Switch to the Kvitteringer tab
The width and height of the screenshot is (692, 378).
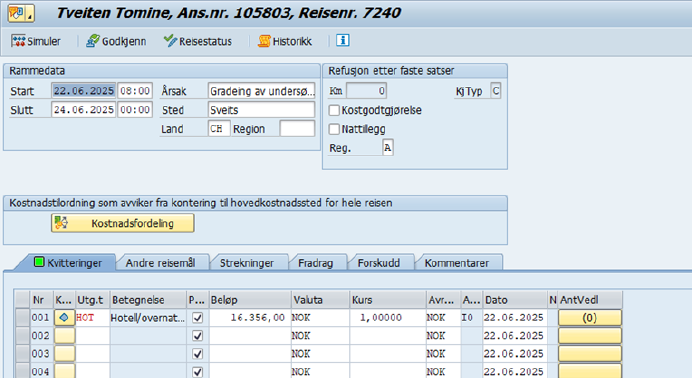(x=68, y=263)
